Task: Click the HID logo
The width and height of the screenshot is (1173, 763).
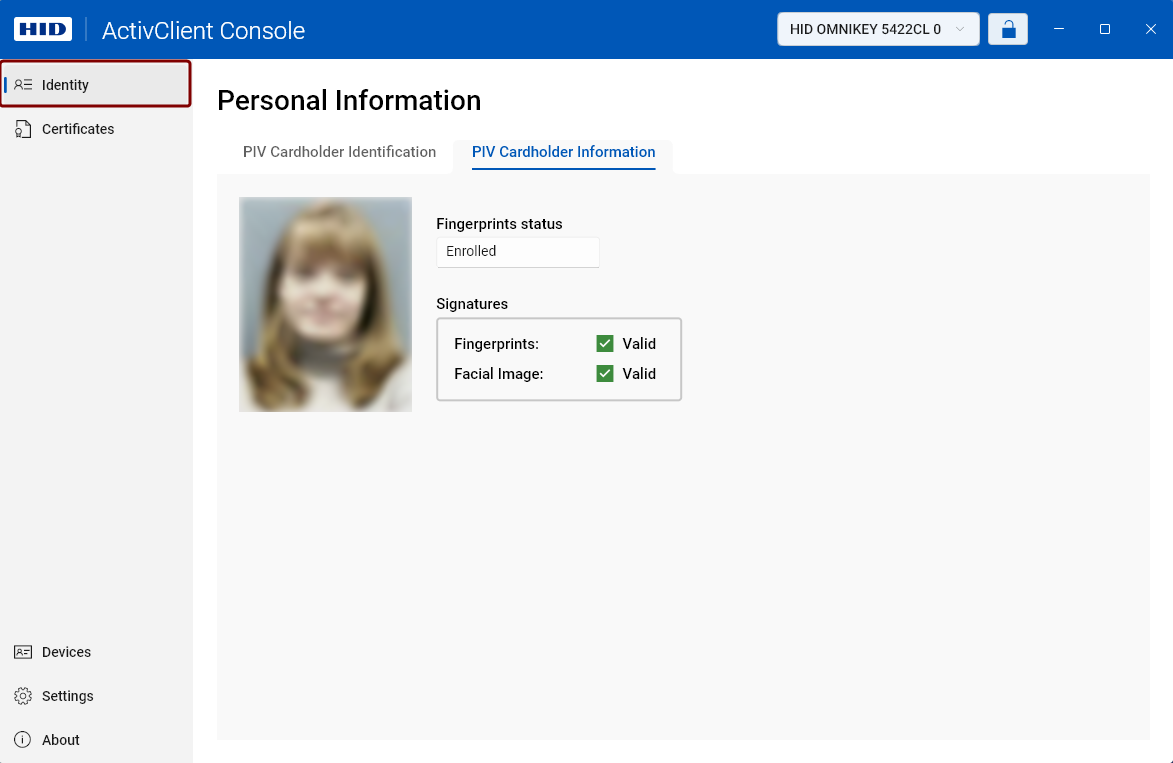Action: click(x=43, y=29)
